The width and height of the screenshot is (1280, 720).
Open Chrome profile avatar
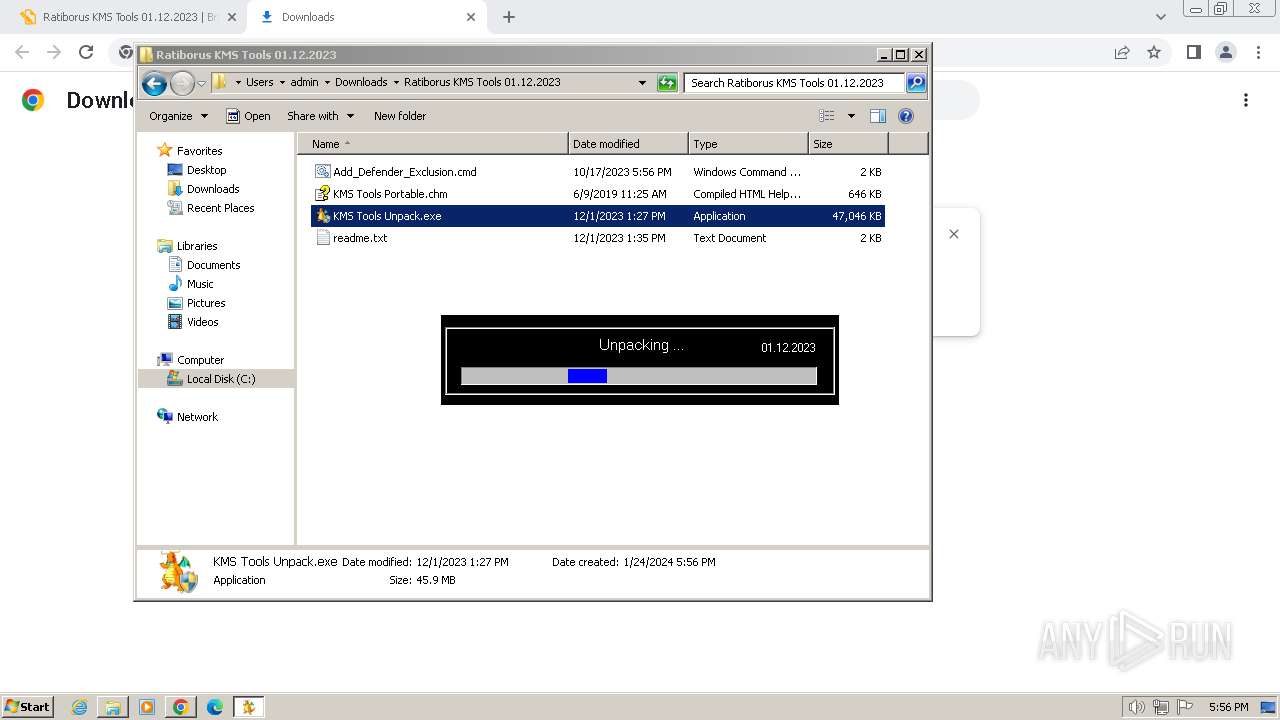click(1225, 52)
